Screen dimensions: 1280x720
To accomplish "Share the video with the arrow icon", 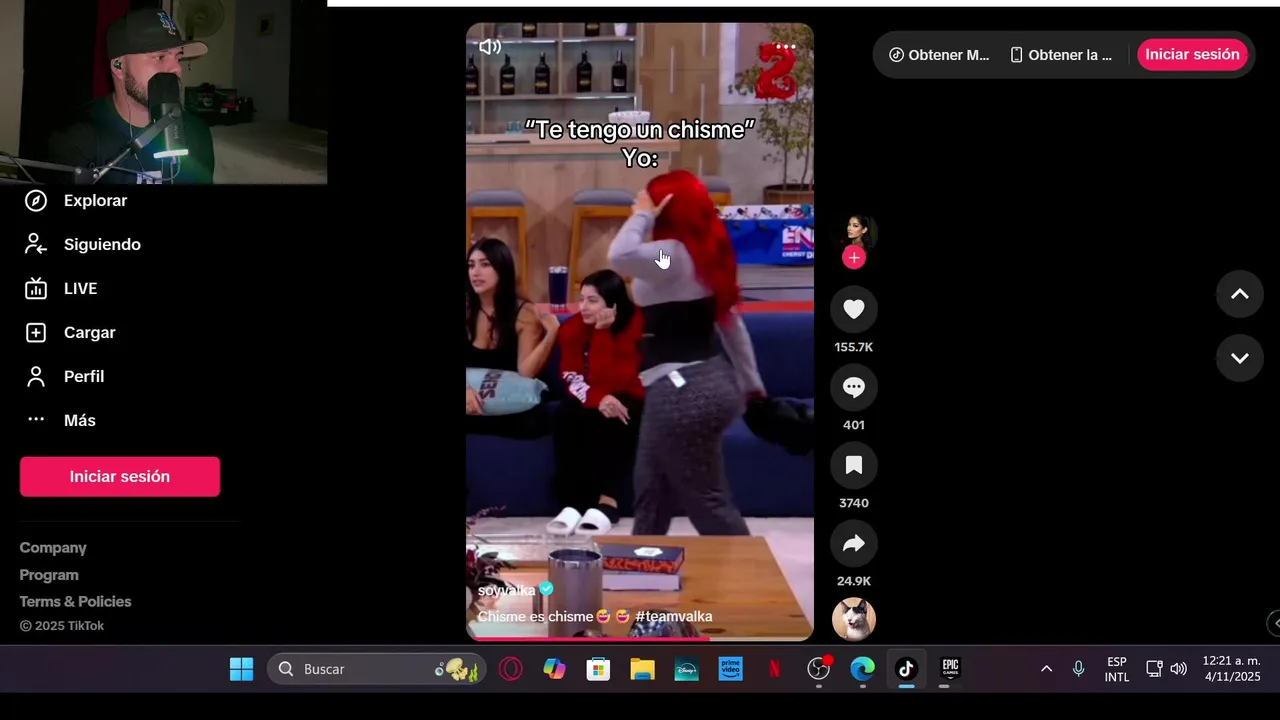I will tap(854, 544).
